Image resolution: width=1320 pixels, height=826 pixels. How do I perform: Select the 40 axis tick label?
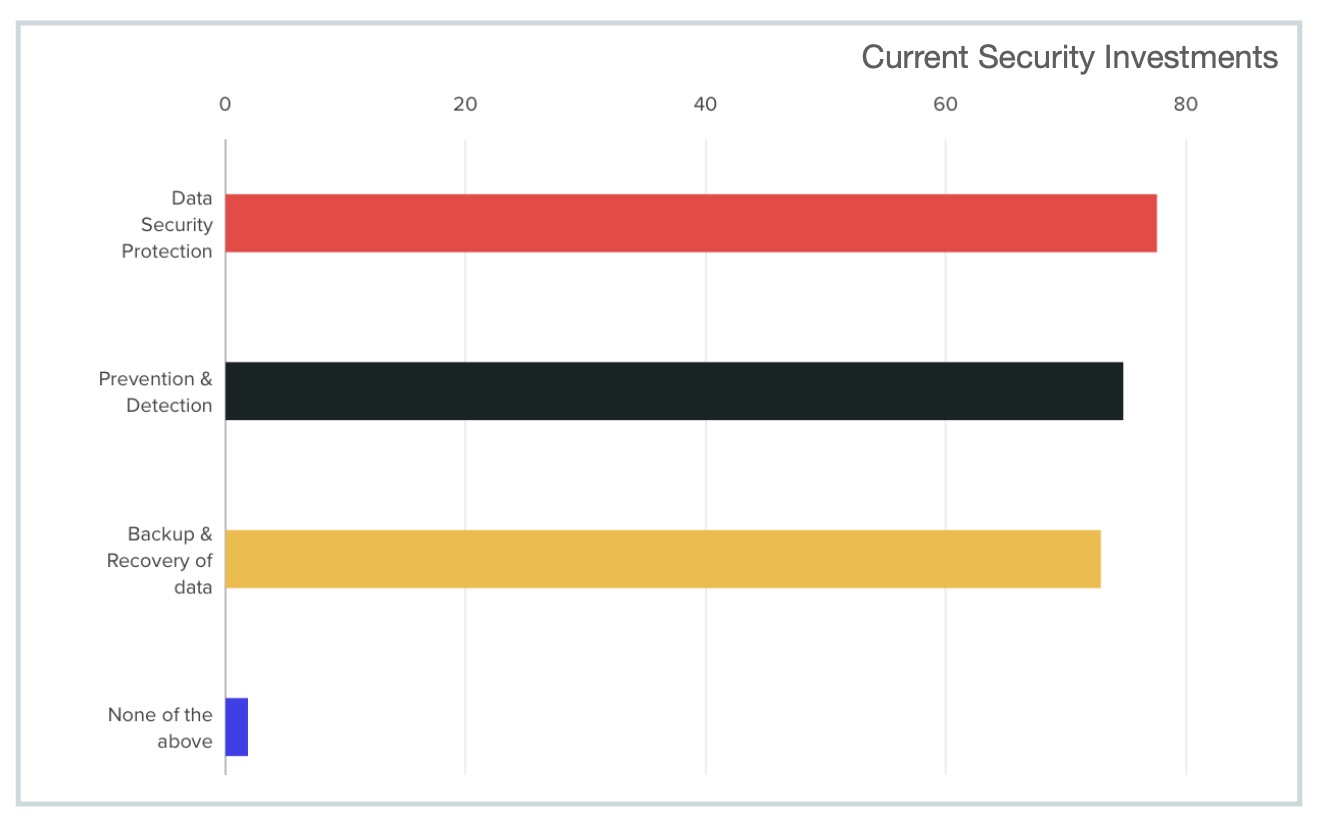pos(706,104)
